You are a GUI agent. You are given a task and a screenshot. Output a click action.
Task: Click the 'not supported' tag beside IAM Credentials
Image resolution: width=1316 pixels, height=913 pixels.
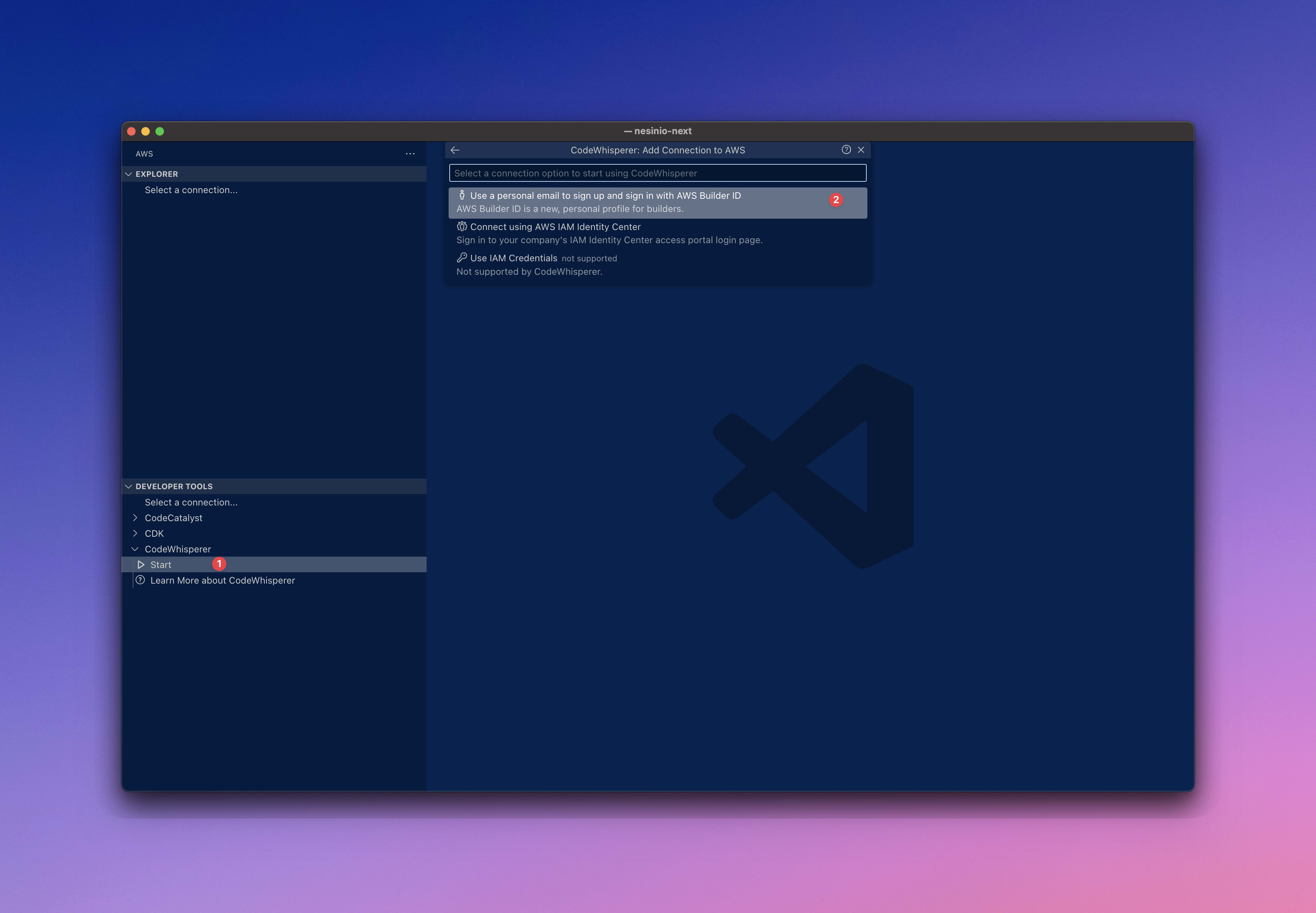point(589,258)
